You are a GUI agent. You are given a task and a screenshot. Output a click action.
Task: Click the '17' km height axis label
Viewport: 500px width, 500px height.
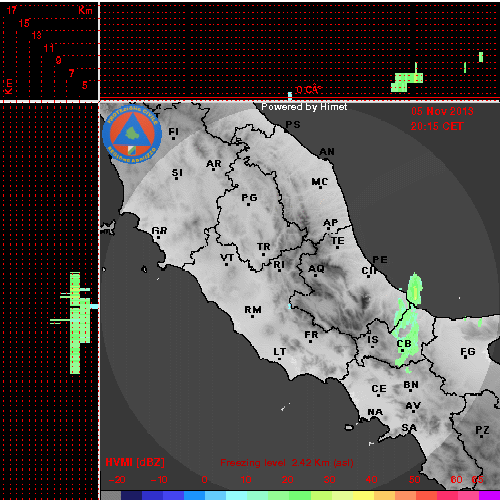tap(12, 10)
